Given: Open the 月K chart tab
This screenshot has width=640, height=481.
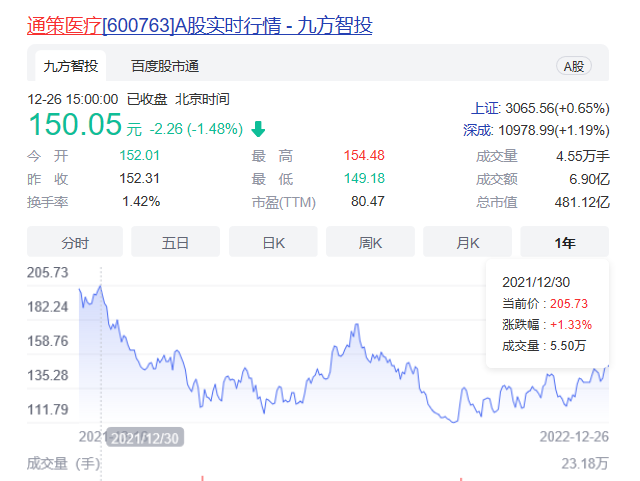Looking at the screenshot, I should pyautogui.click(x=467, y=243).
